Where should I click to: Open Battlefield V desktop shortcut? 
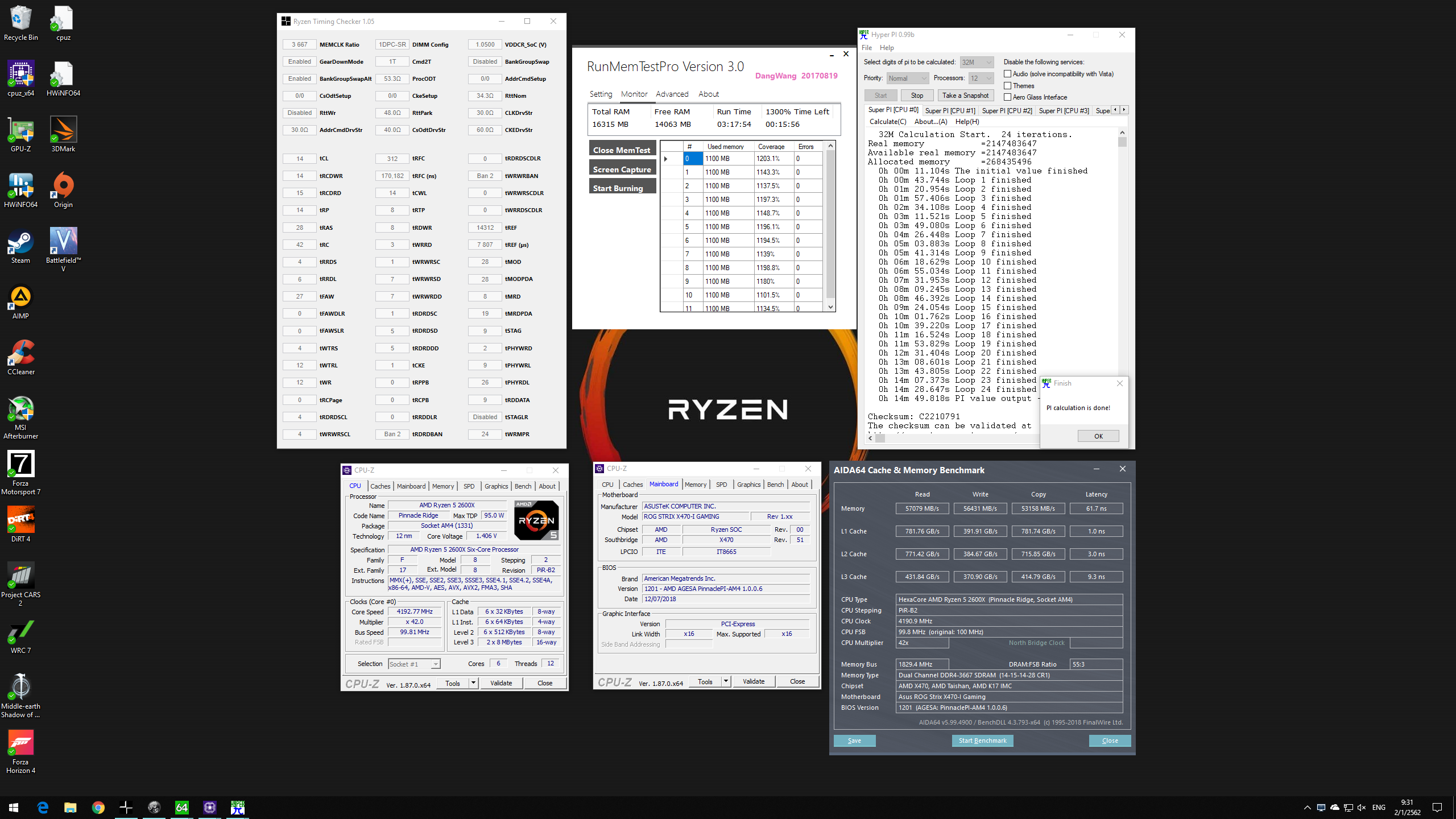[63, 249]
